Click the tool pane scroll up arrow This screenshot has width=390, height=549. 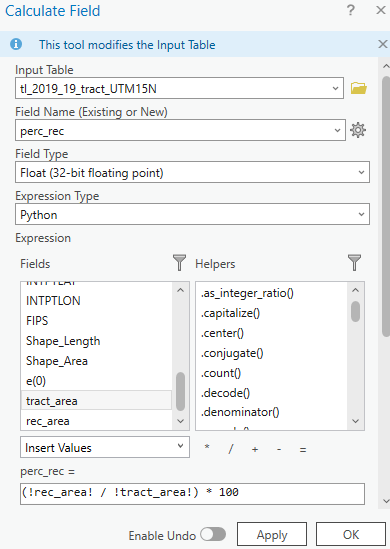point(386,66)
